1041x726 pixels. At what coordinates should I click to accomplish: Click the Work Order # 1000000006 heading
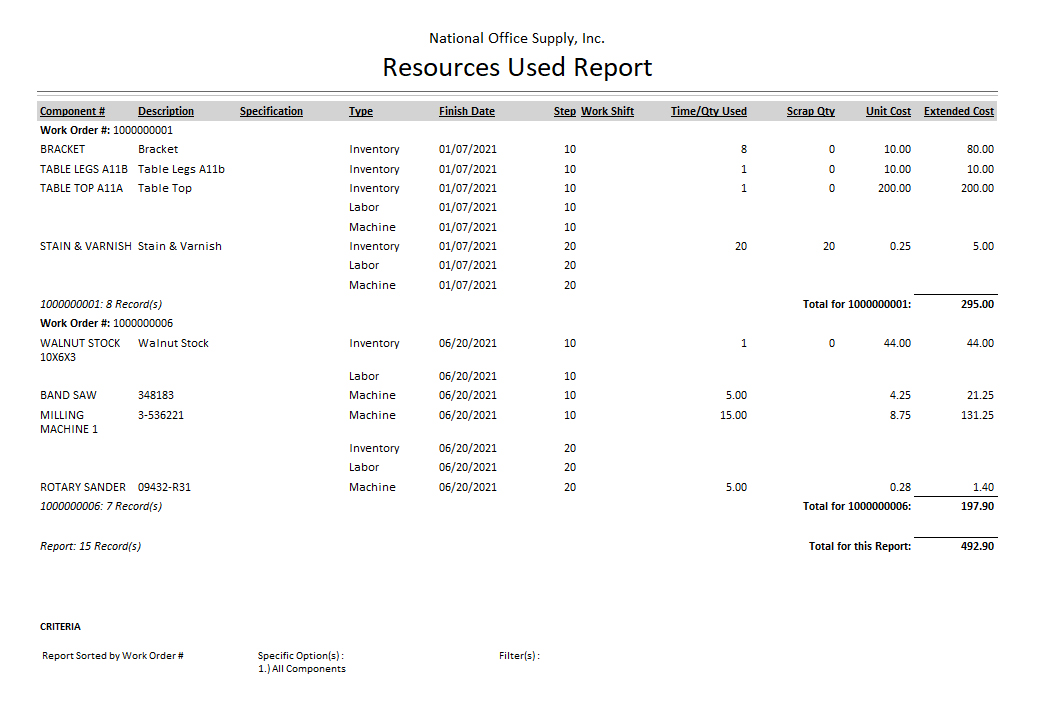click(106, 323)
